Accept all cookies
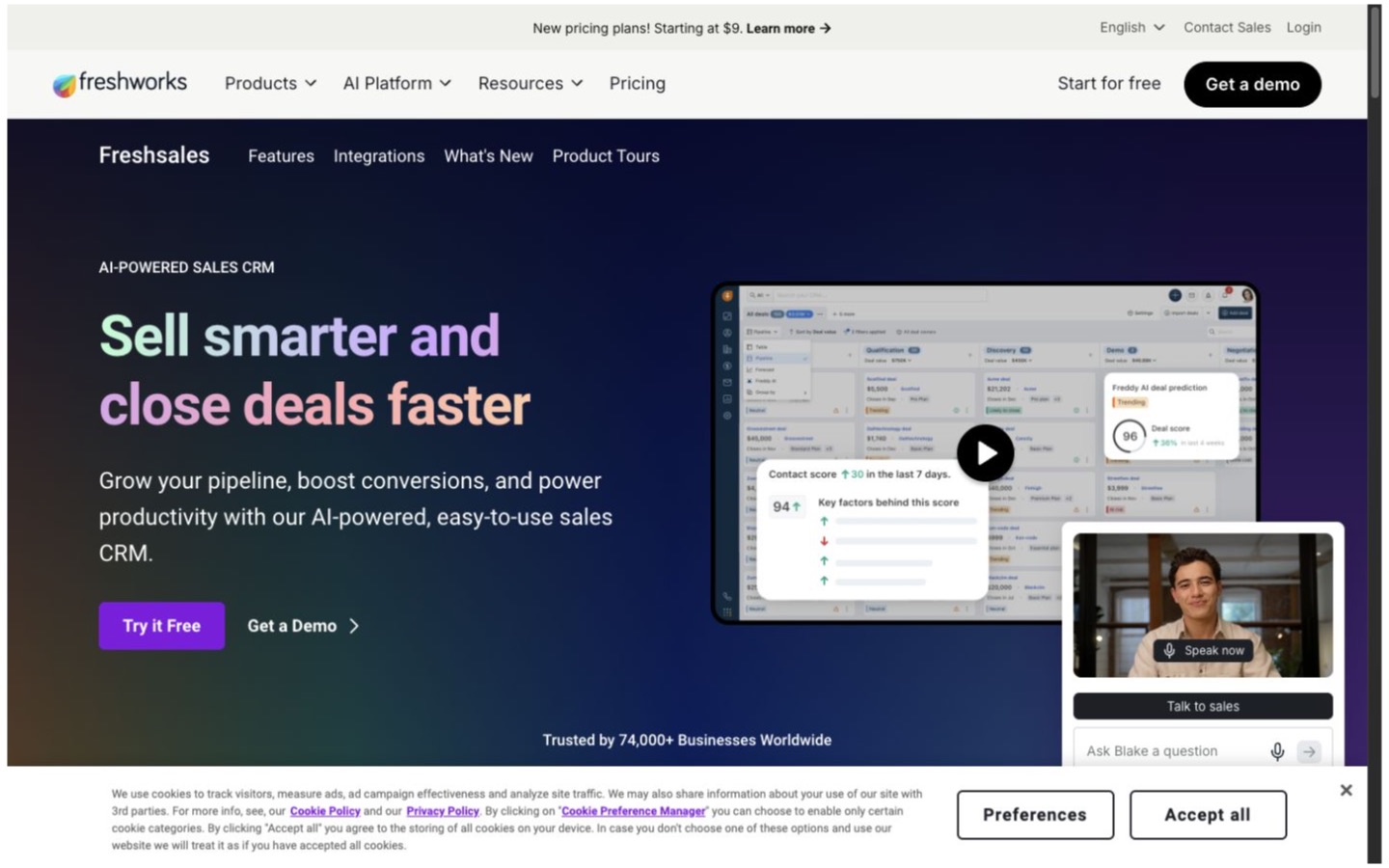 pos(1208,815)
